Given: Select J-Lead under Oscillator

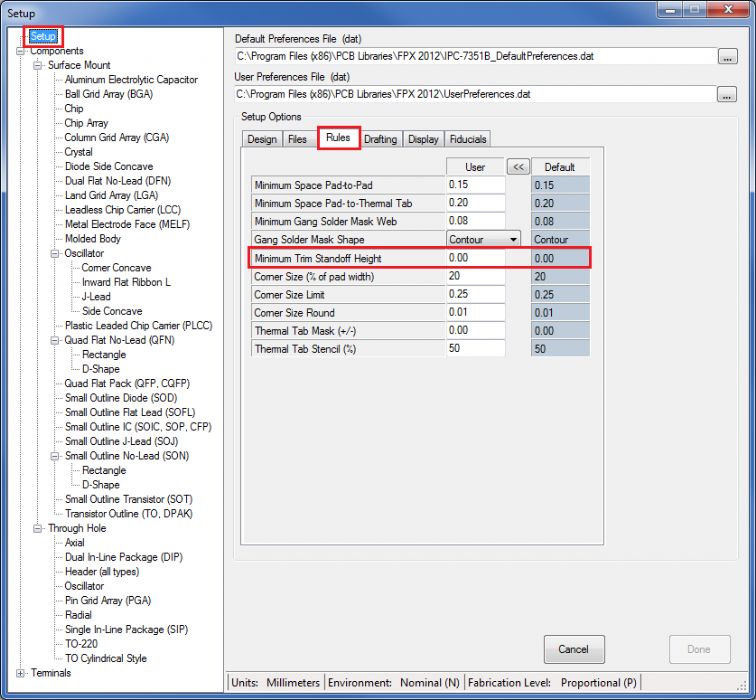Looking at the screenshot, I should pyautogui.click(x=96, y=296).
